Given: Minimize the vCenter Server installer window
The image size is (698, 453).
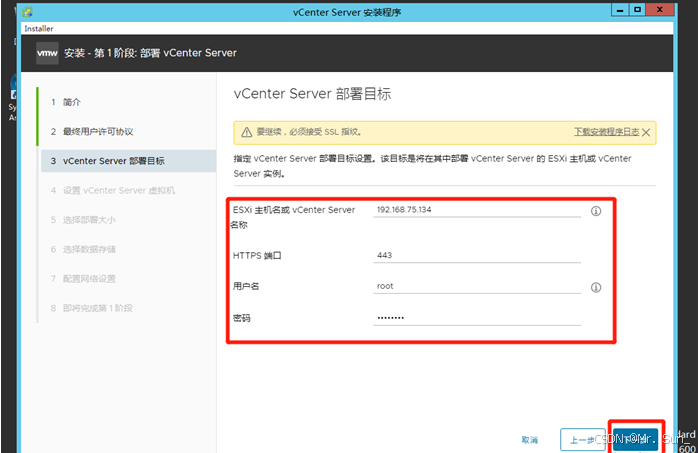Looking at the screenshot, I should [x=620, y=10].
